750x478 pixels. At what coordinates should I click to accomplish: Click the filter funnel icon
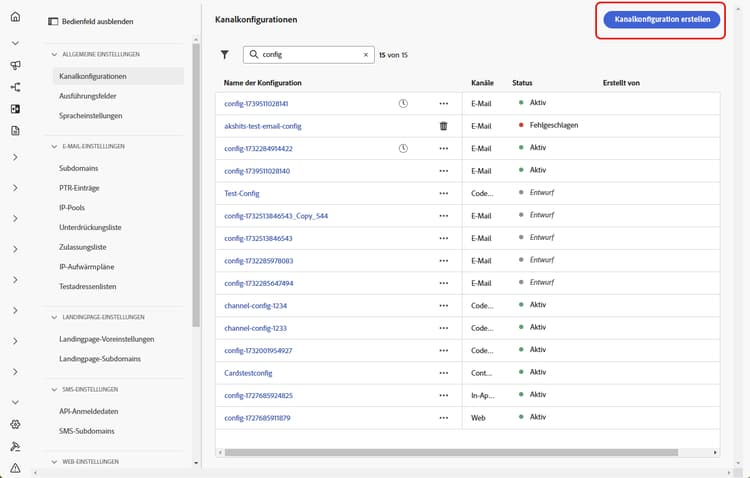(225, 55)
